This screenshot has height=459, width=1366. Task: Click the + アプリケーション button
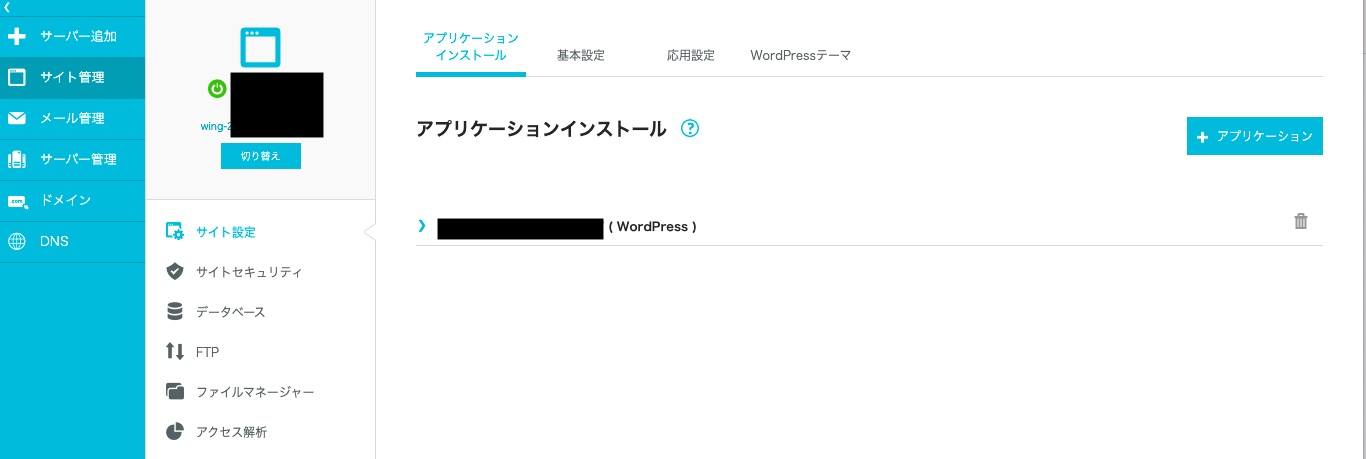(1254, 136)
